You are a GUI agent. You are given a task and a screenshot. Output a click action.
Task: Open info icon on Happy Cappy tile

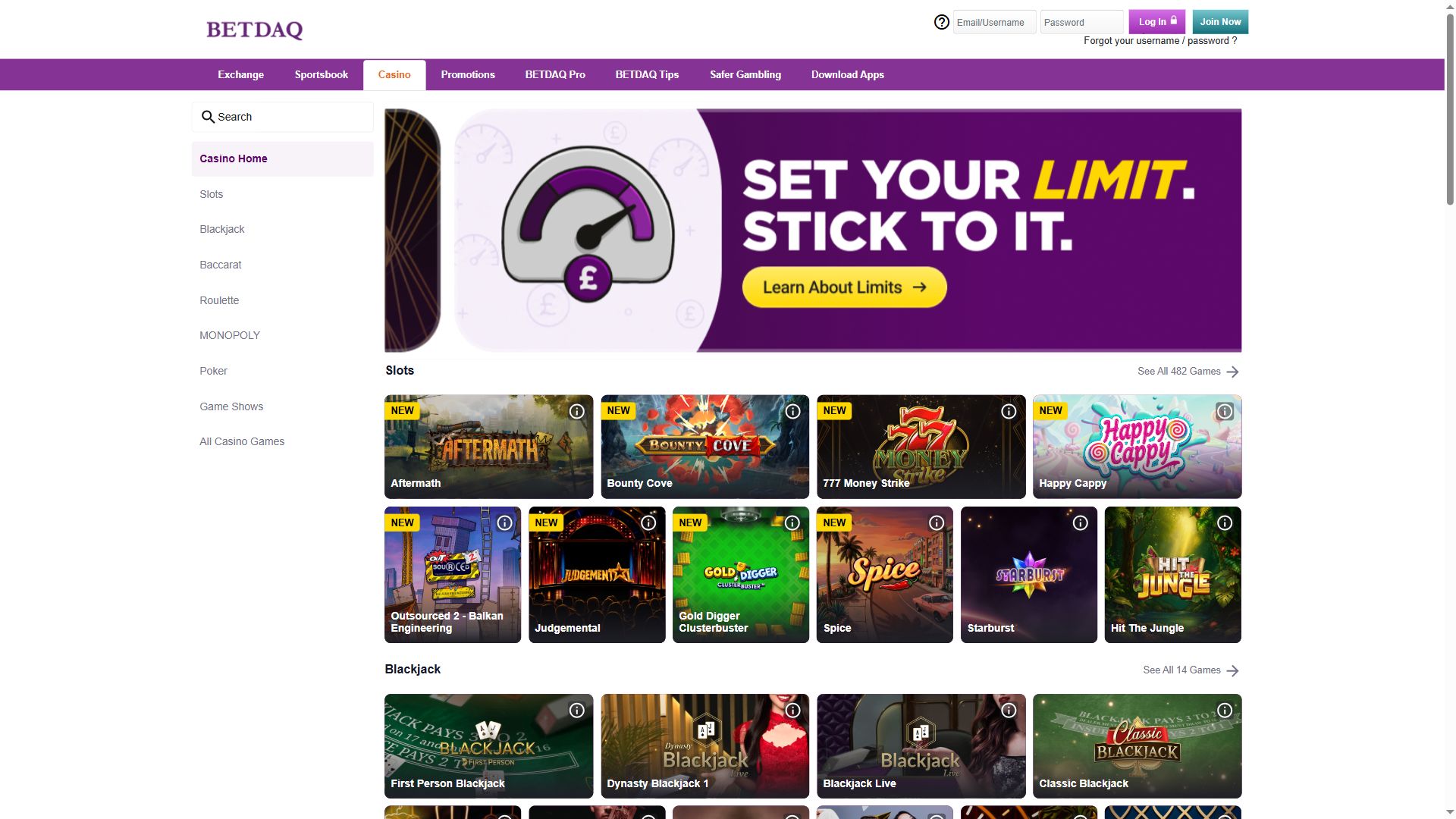pos(1225,411)
